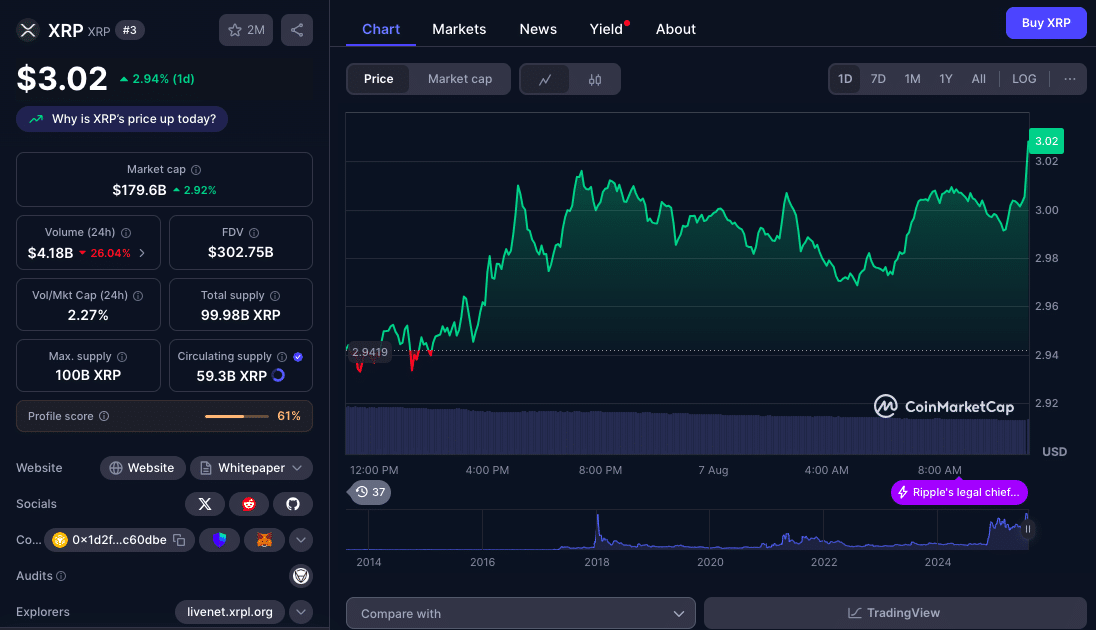
Task: Set chart range to 1M
Action: coord(912,79)
